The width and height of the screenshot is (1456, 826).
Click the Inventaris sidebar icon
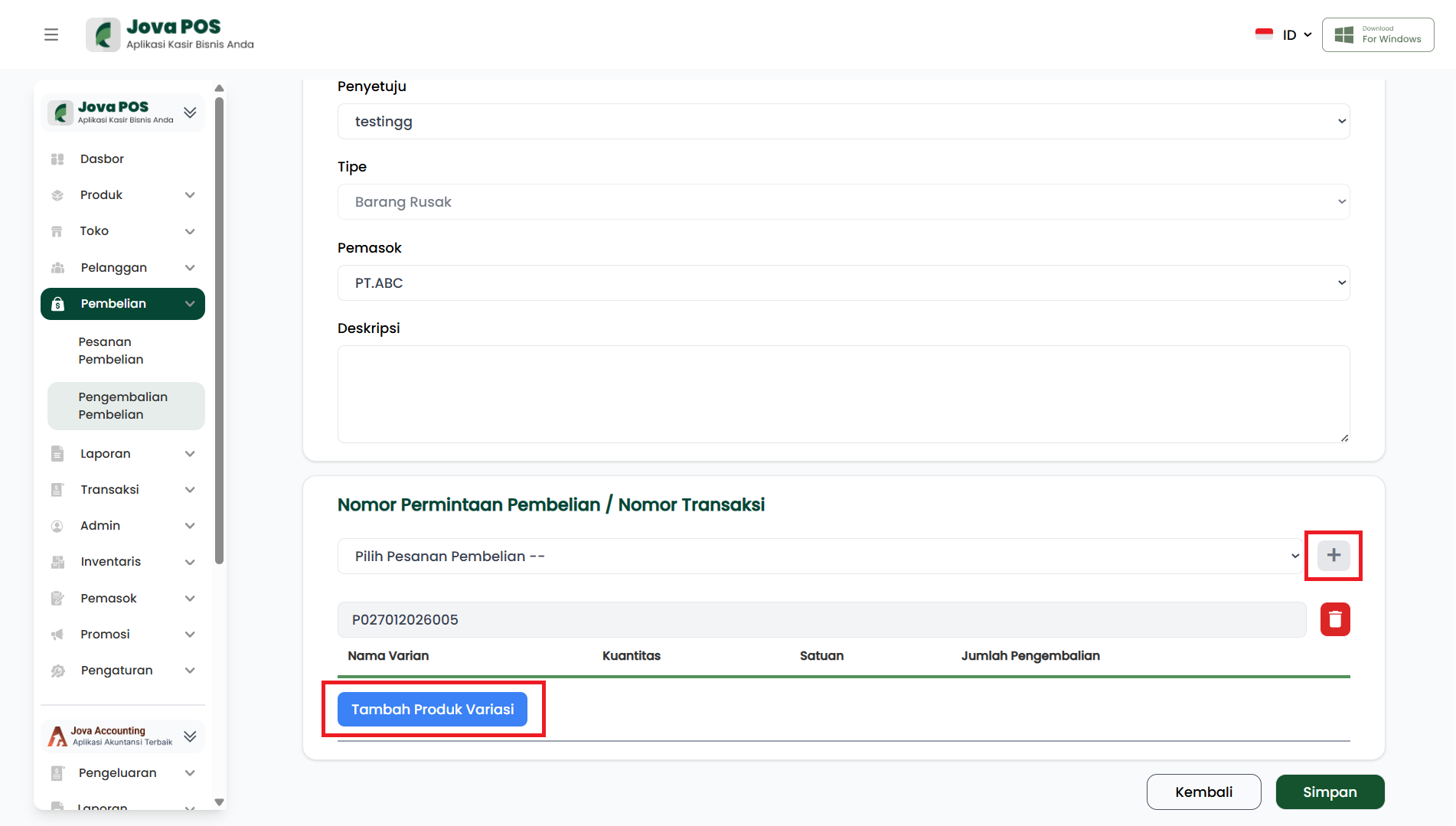57,562
